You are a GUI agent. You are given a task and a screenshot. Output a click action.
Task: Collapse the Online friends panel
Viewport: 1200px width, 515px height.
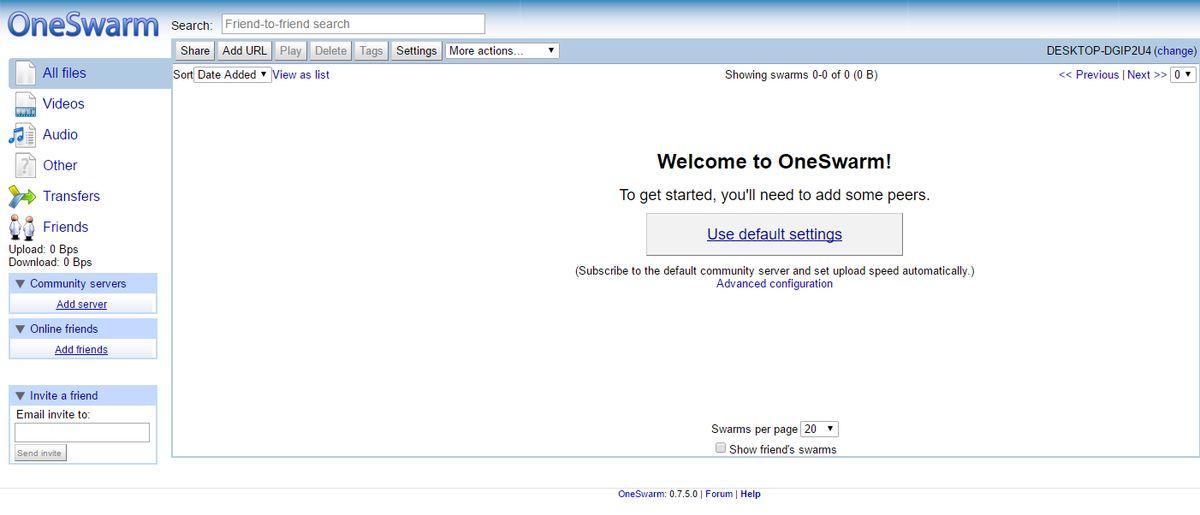pos(19,329)
